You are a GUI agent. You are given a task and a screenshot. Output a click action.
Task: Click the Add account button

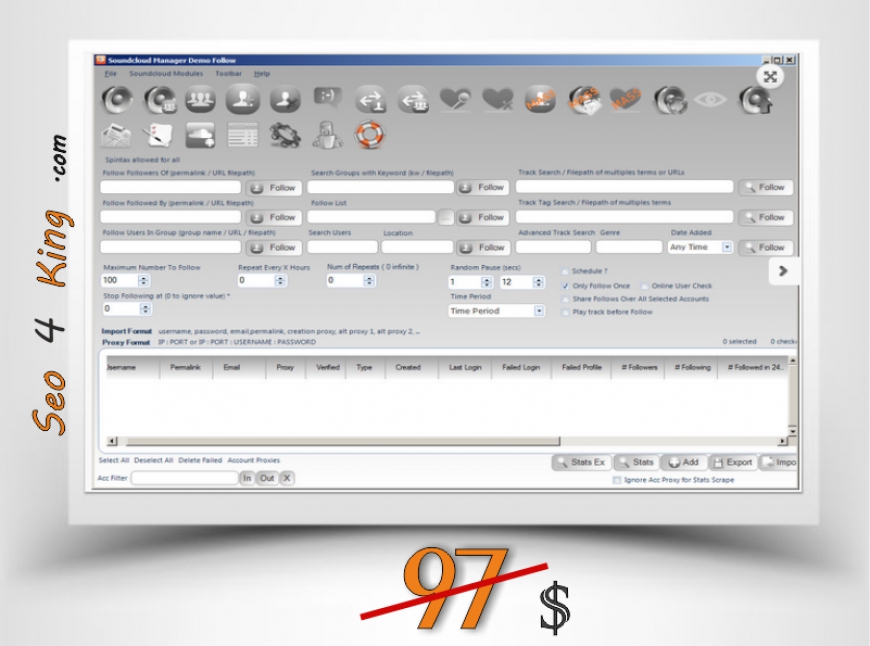684,462
